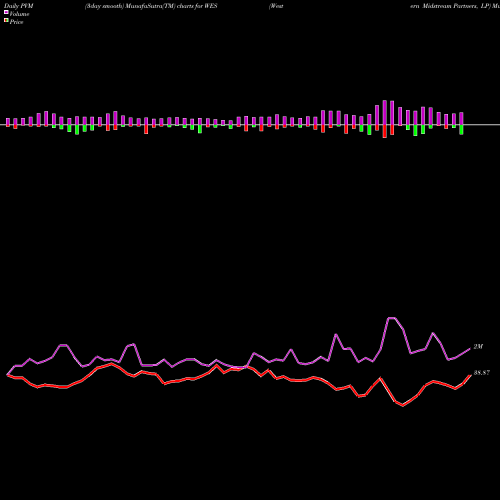Viewport: 500px width, 500px height.
Task: Click the Volume legend label
Action: tap(19, 14)
